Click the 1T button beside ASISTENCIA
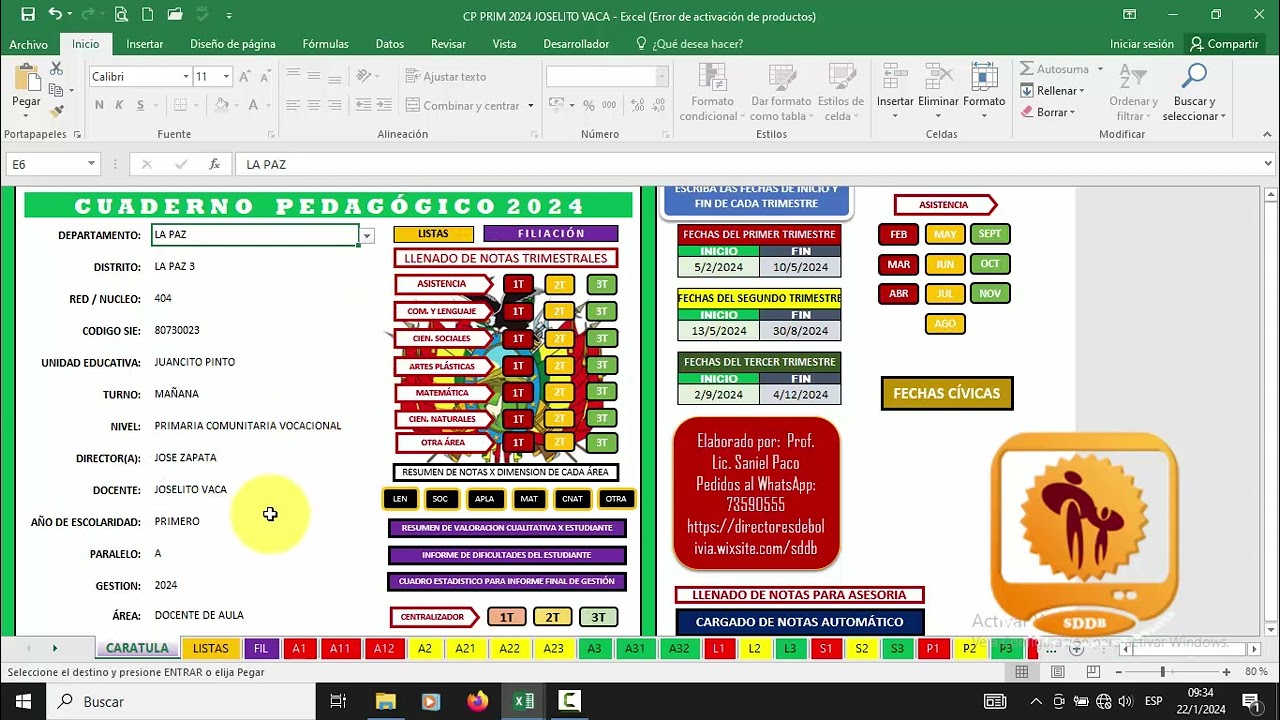1280x720 pixels. (x=518, y=284)
